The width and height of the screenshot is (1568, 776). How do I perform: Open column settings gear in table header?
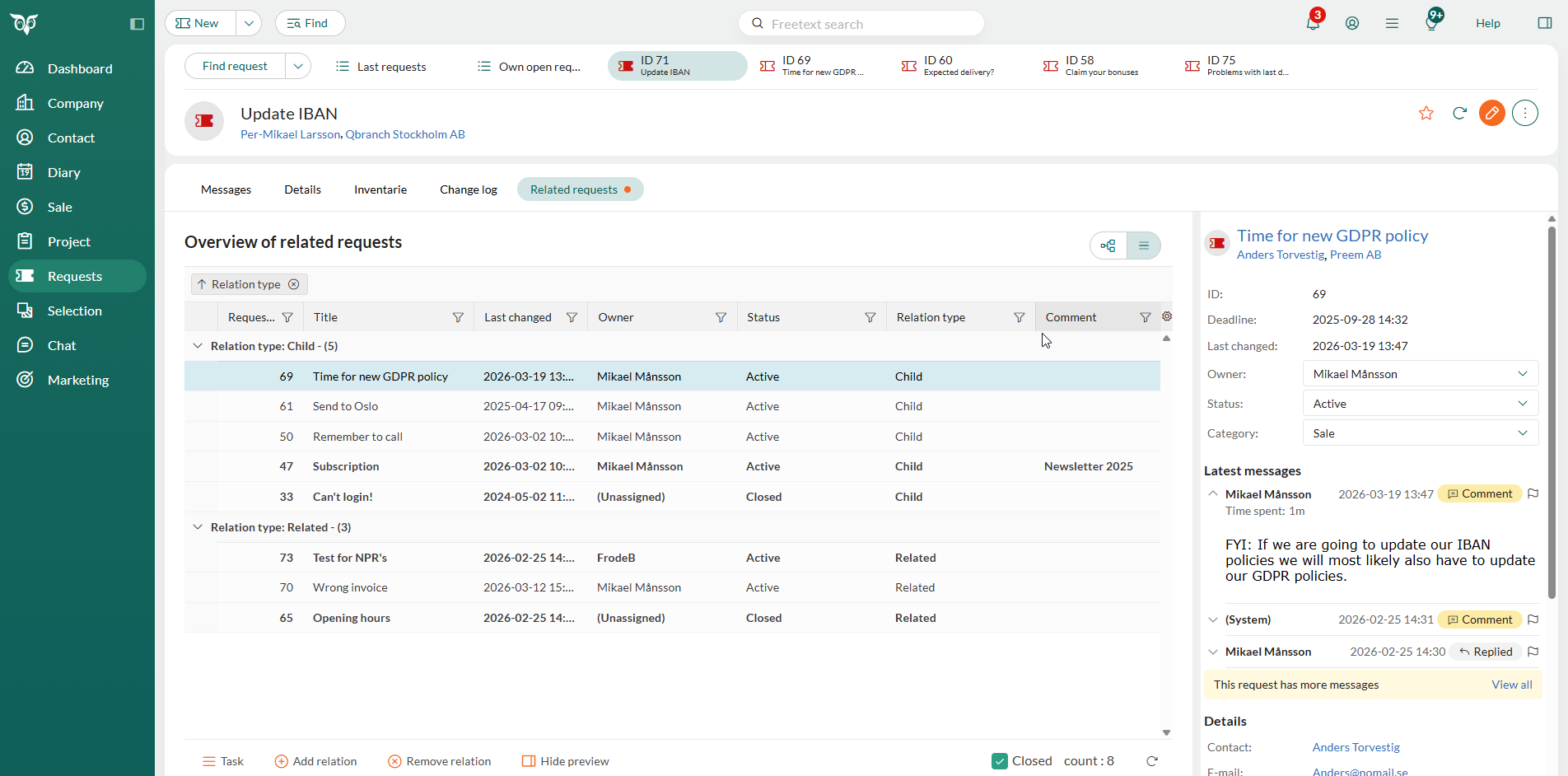click(x=1167, y=316)
